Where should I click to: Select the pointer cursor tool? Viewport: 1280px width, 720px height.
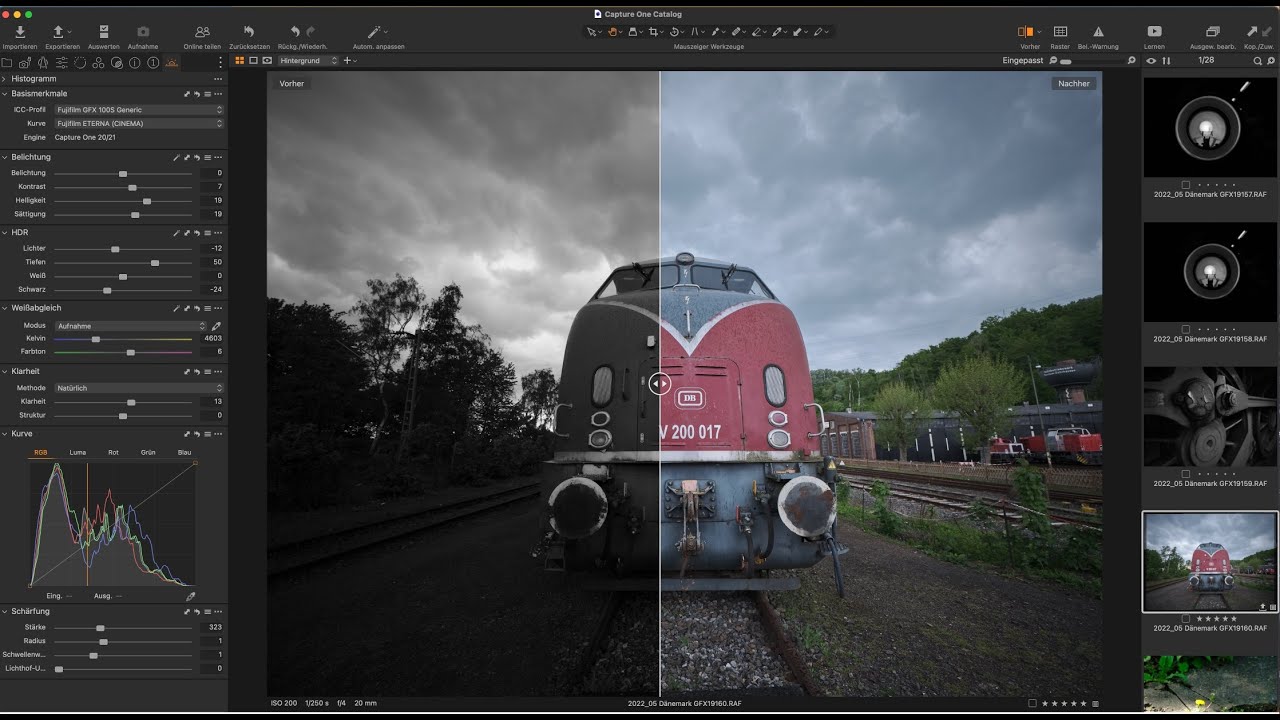(x=591, y=32)
